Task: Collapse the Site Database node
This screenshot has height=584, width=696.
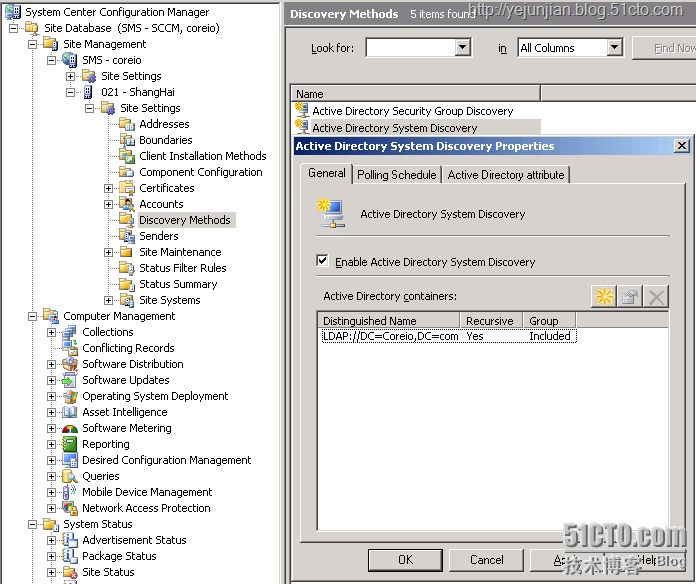Action: [14, 28]
